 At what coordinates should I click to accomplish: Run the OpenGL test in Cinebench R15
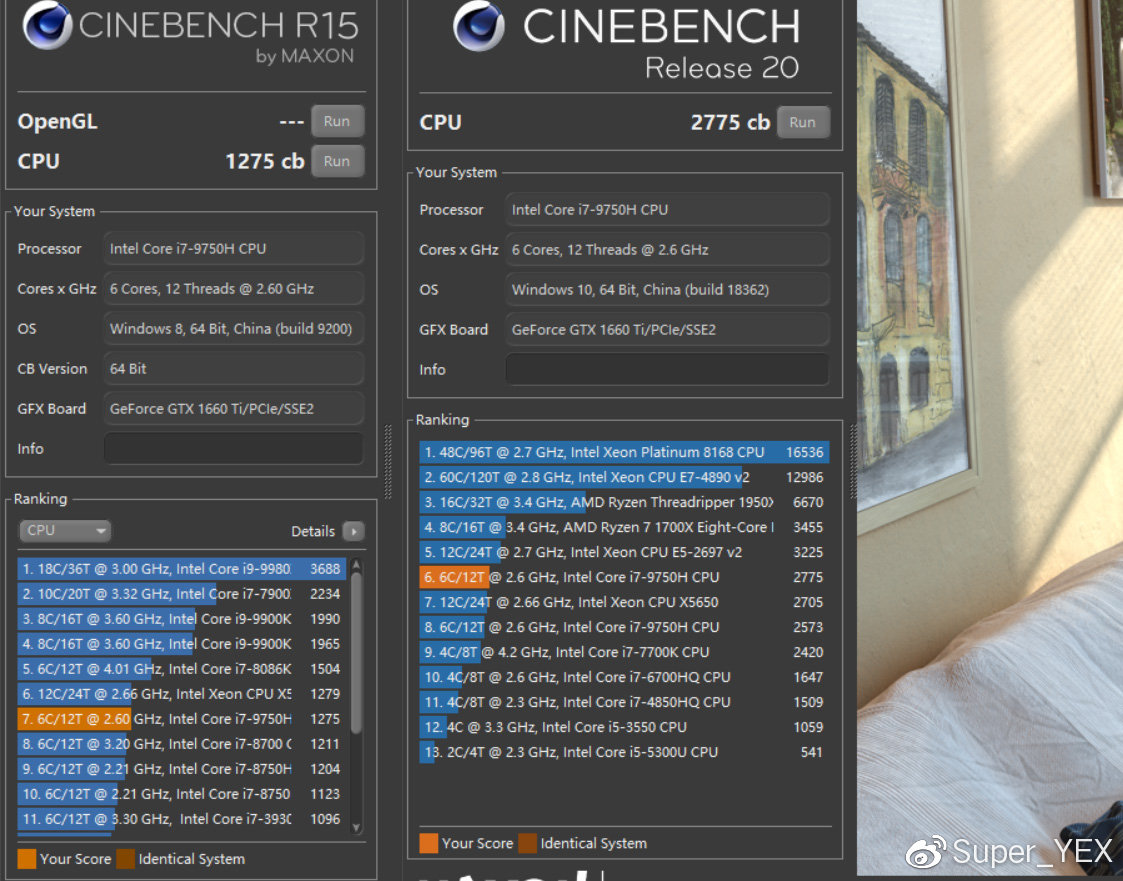[x=337, y=121]
